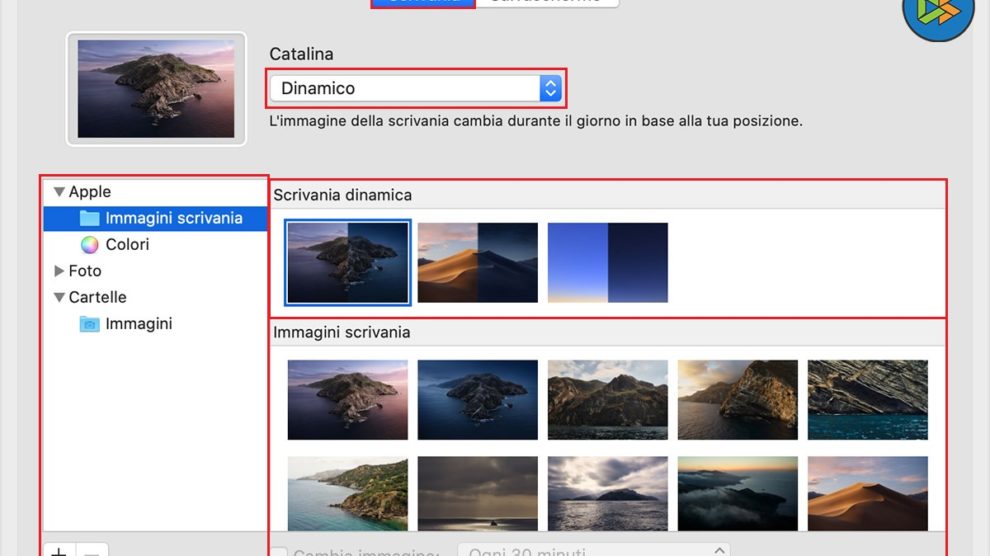990x556 pixels.
Task: Select the sunlit cliff over sea picture
Action: [x=738, y=400]
